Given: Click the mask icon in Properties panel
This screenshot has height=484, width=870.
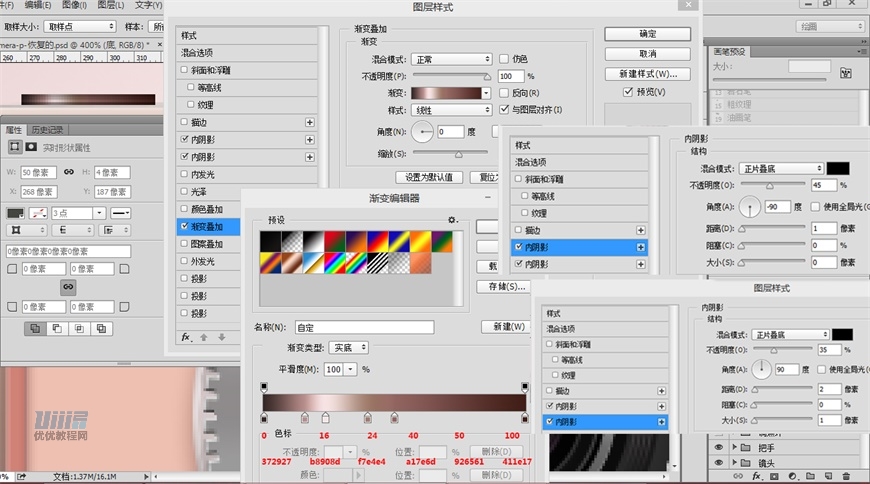Looking at the screenshot, I should [x=31, y=147].
